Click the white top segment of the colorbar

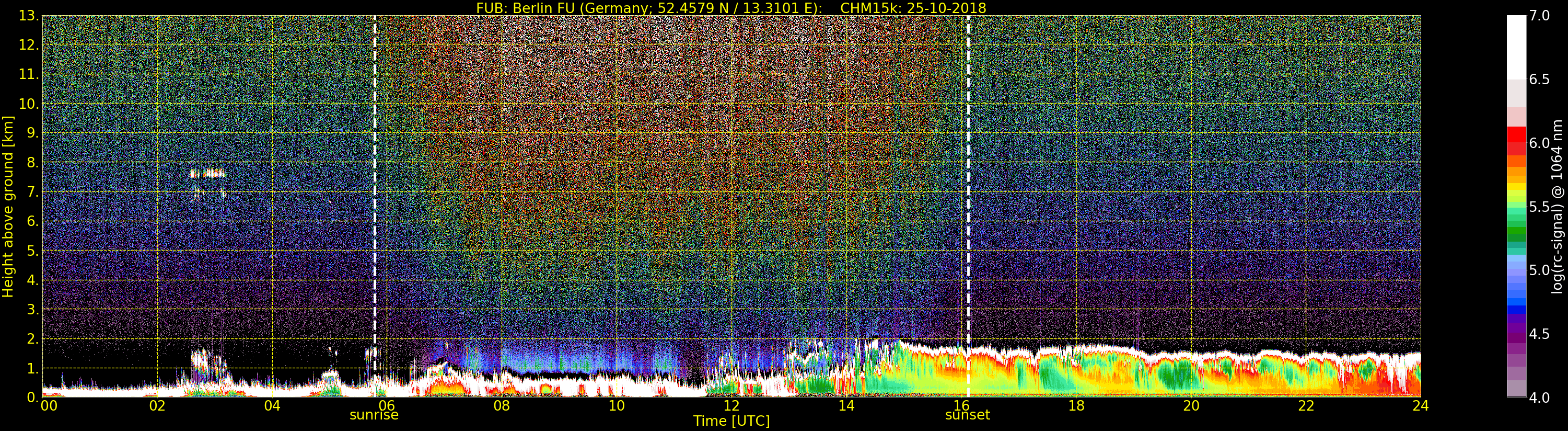(x=1516, y=48)
